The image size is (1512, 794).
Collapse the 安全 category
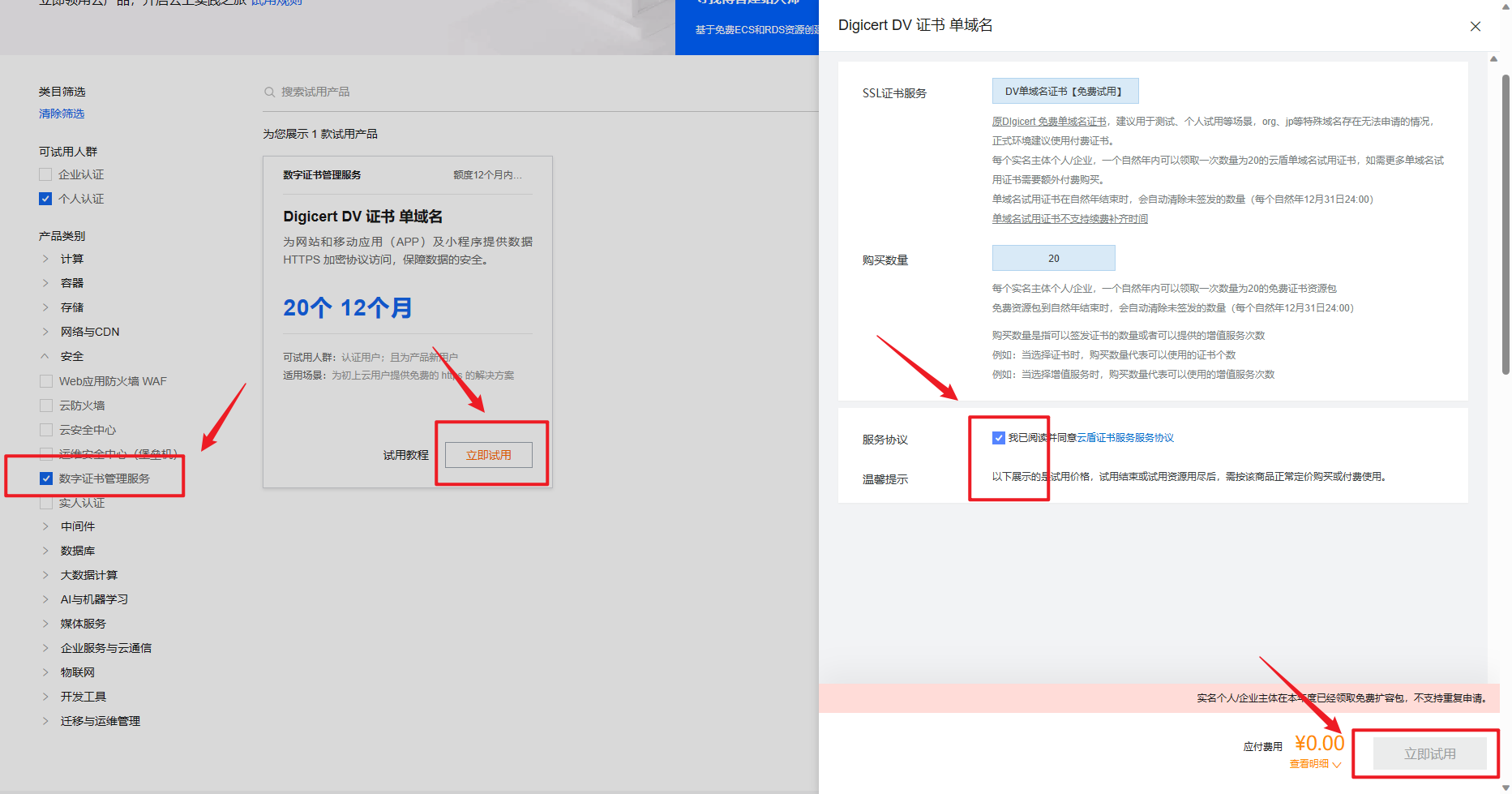point(45,356)
